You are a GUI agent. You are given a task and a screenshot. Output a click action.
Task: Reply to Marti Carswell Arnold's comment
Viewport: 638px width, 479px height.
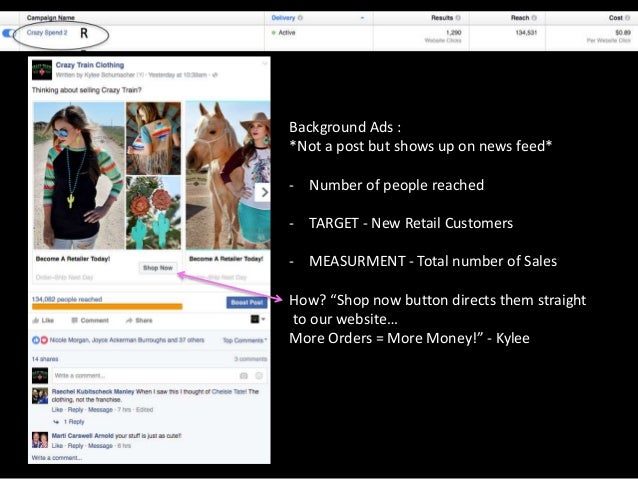[x=75, y=446]
